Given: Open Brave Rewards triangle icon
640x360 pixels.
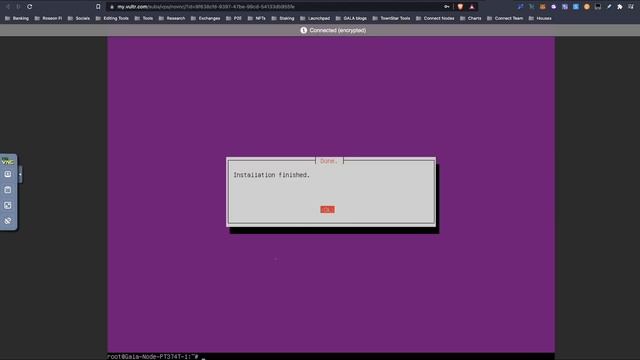Looking at the screenshot, I should (x=472, y=7).
